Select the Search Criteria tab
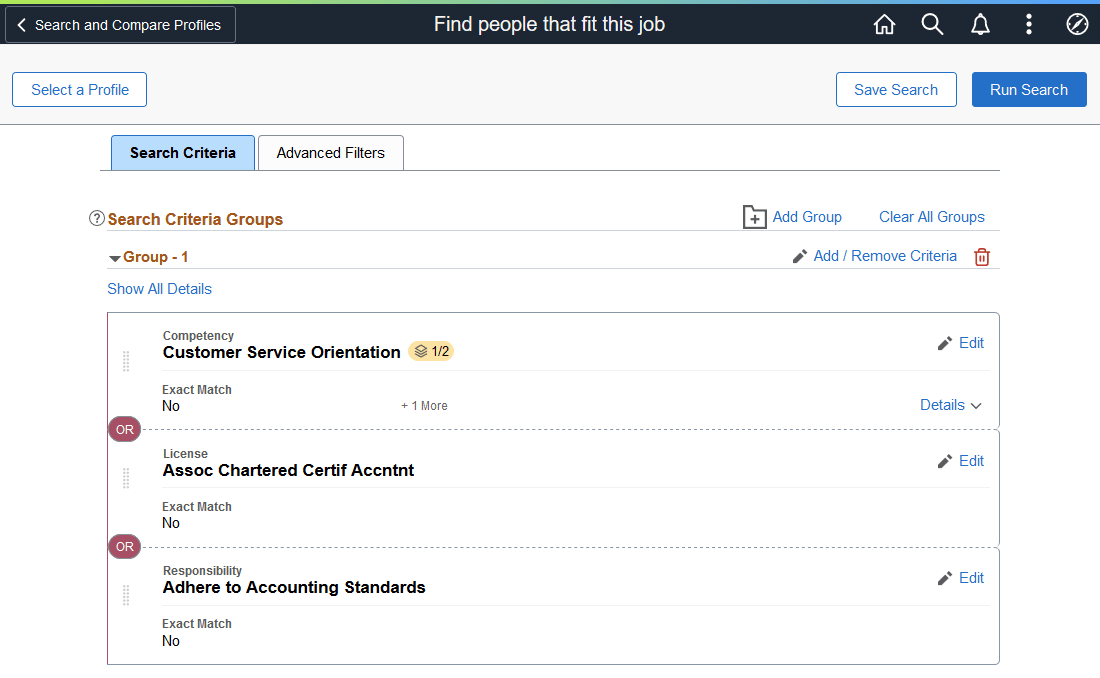Image resolution: width=1100 pixels, height=678 pixels. 182,152
